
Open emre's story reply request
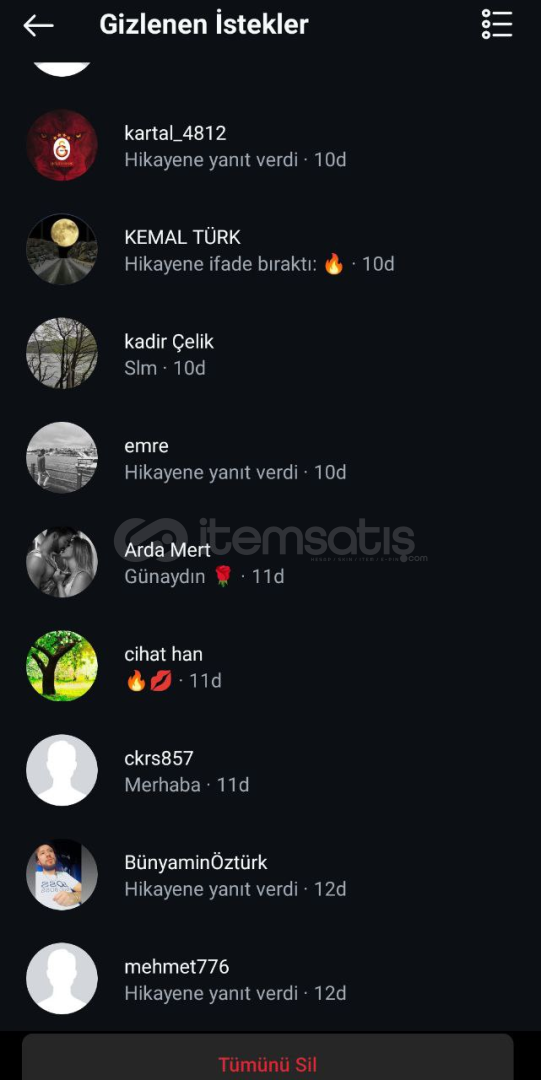point(270,457)
